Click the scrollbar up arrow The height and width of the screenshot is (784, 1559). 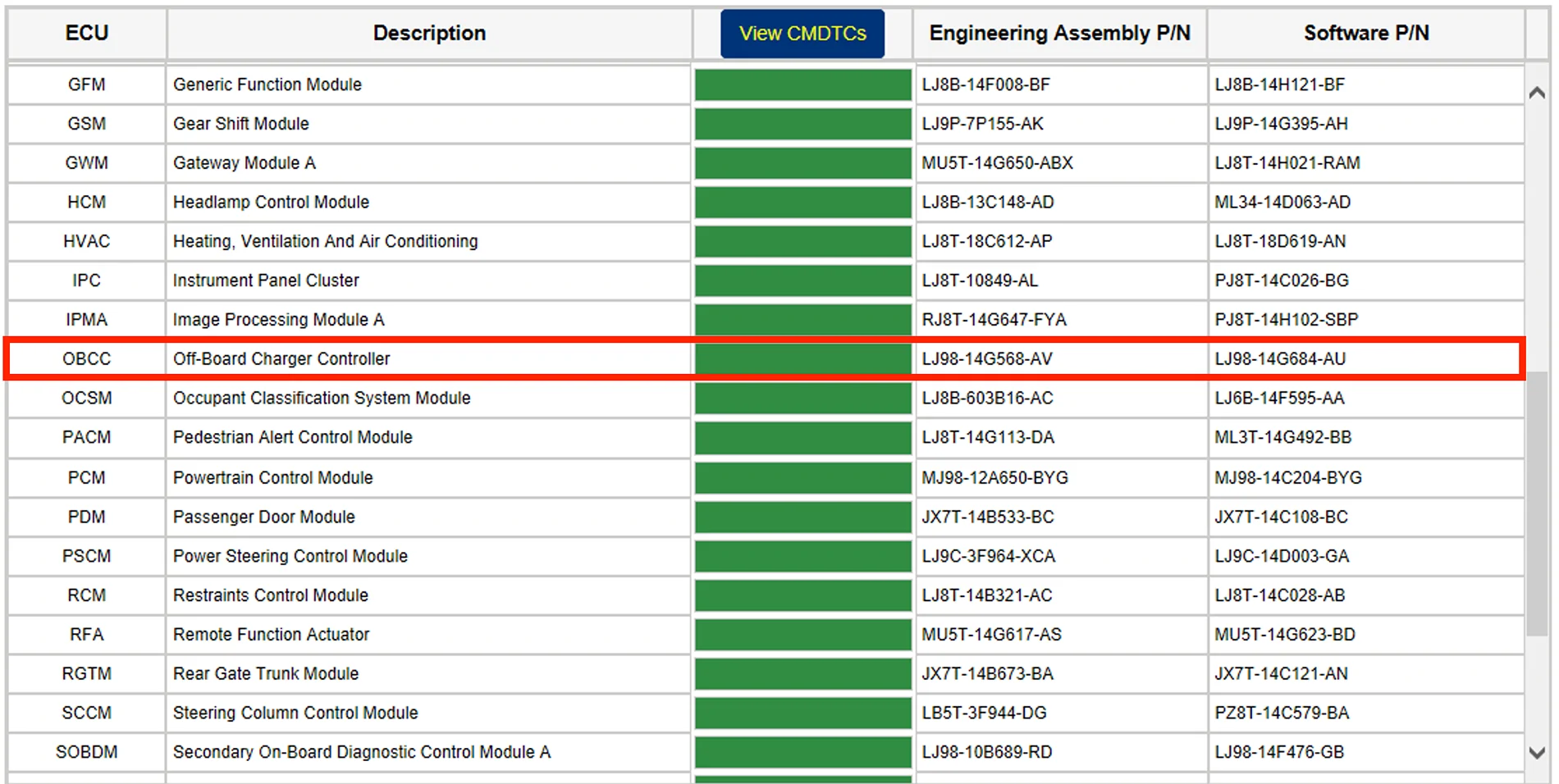1537,93
